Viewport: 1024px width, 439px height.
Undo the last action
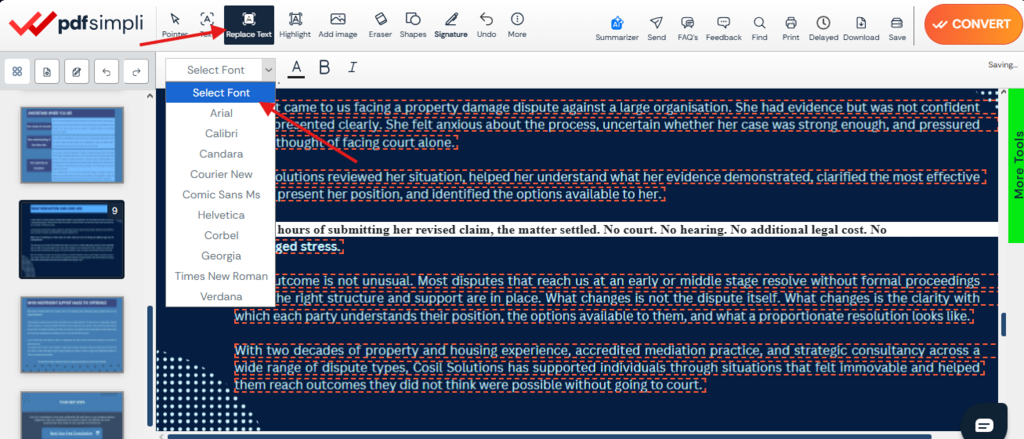pyautogui.click(x=487, y=25)
